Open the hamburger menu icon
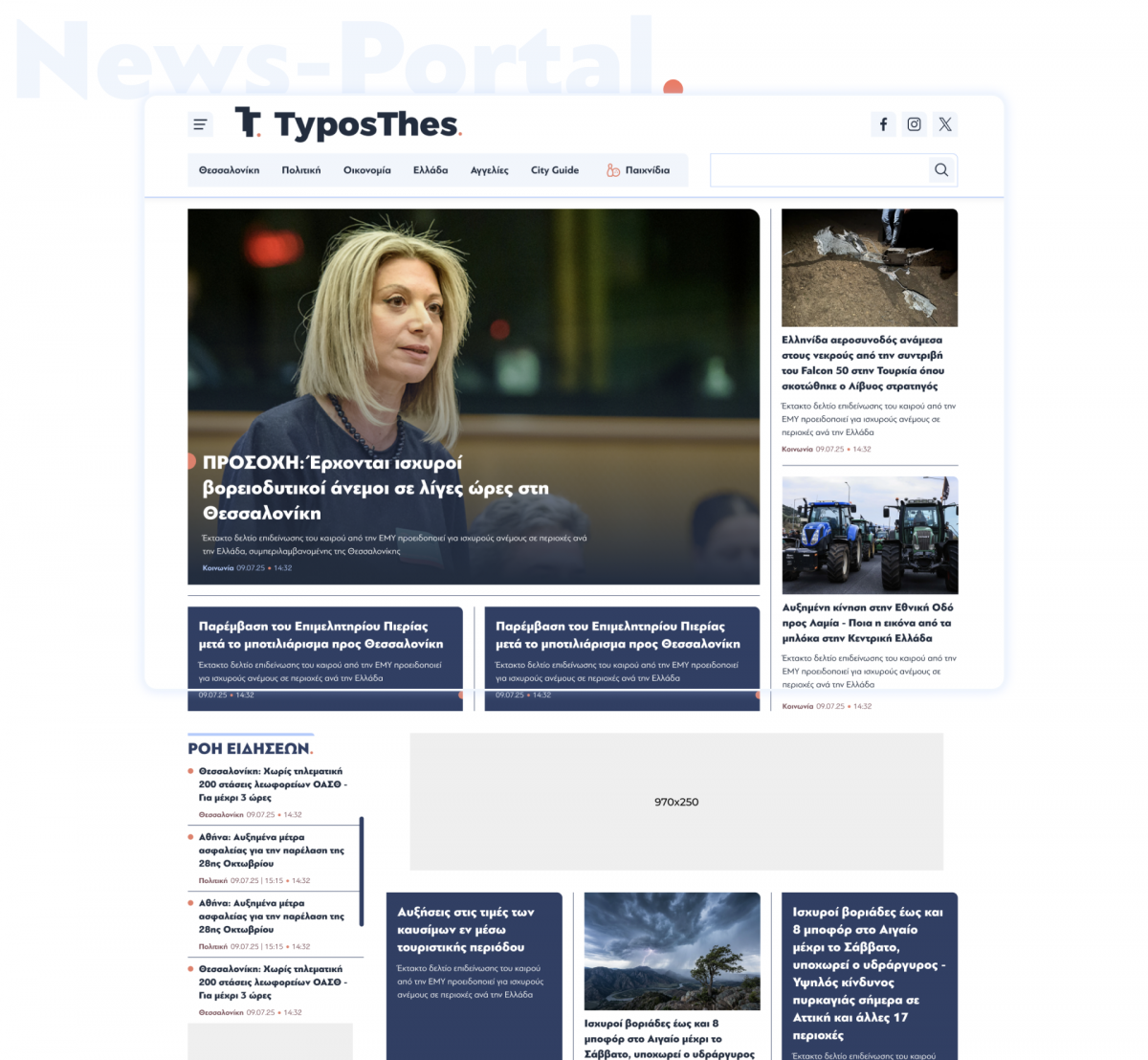Screen dimensions: 1148x1060 pyautogui.click(x=200, y=124)
